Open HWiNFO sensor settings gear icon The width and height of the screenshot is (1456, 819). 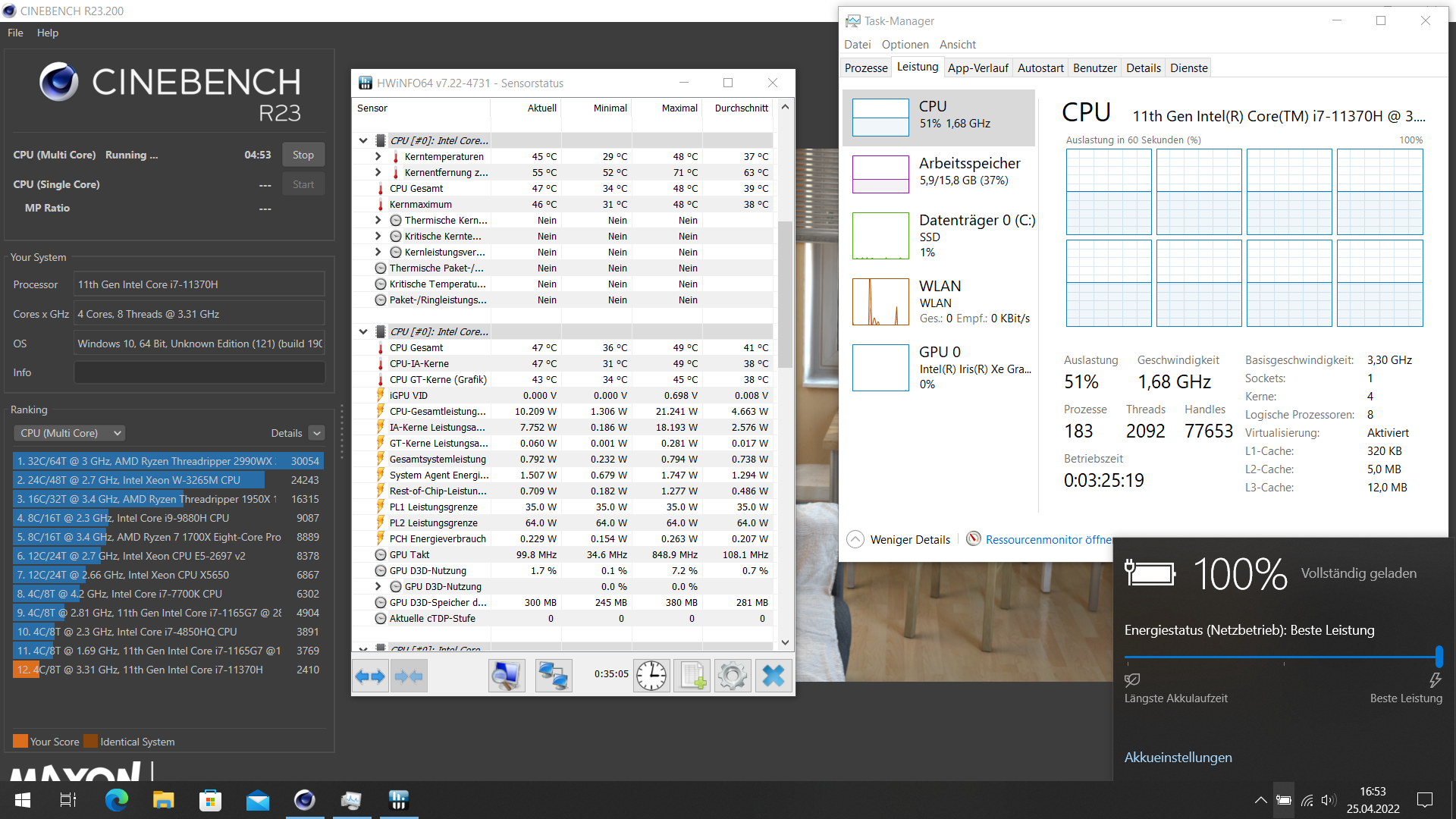click(x=732, y=676)
